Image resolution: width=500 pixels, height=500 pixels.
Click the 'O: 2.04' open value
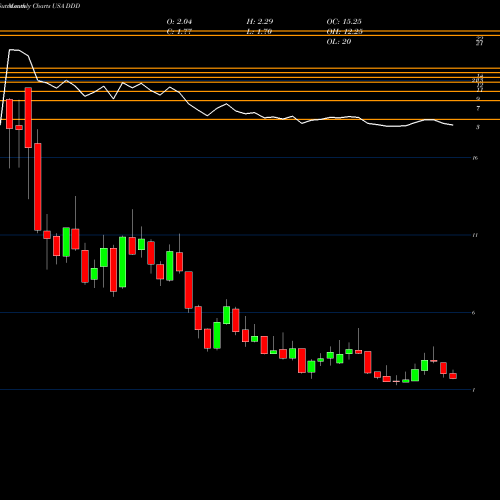click(x=179, y=22)
